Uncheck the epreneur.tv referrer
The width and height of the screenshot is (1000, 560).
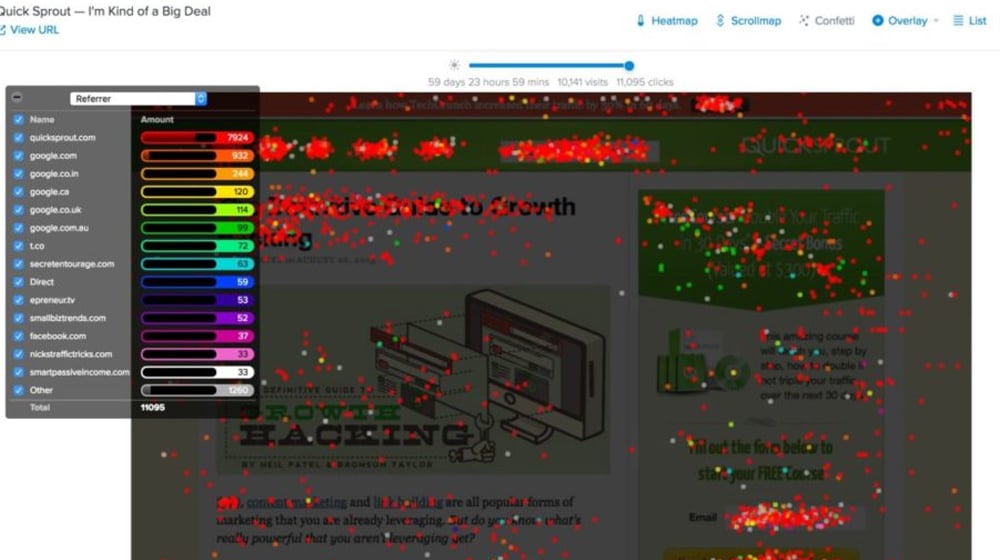pos(18,300)
